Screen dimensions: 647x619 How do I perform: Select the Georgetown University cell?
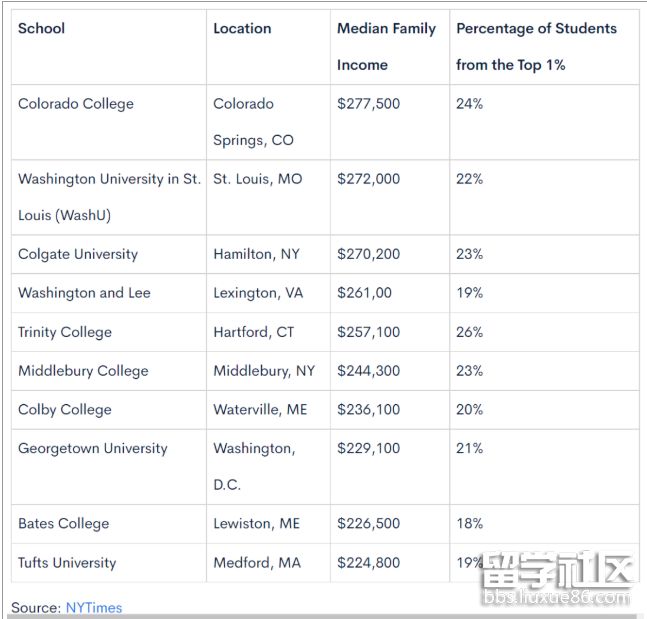(x=93, y=449)
